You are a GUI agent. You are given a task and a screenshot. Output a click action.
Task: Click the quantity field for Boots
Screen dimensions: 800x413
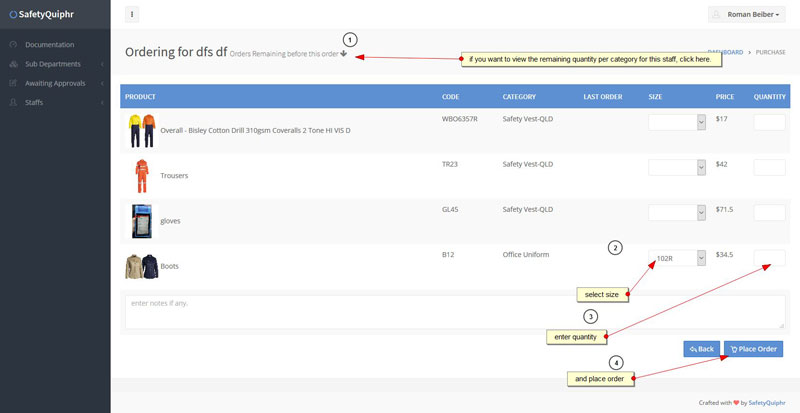768,258
